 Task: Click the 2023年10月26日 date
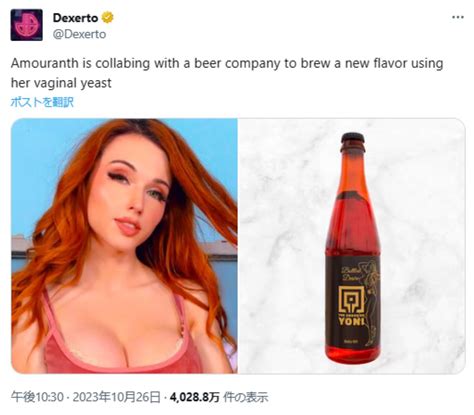click(116, 397)
